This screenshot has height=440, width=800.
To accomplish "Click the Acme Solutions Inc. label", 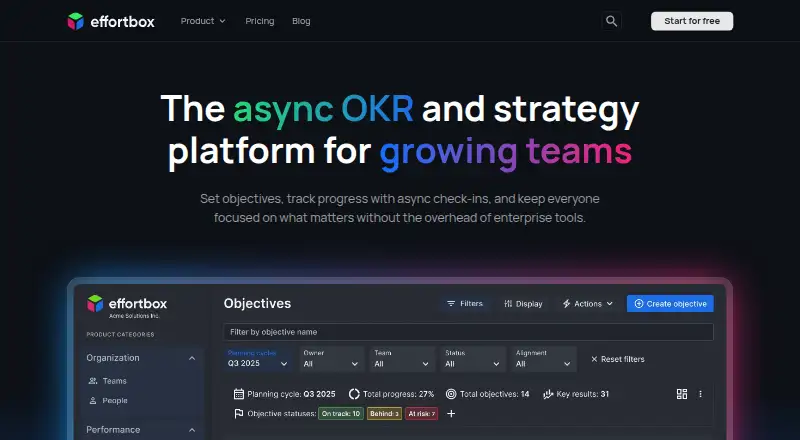I will pos(134,316).
